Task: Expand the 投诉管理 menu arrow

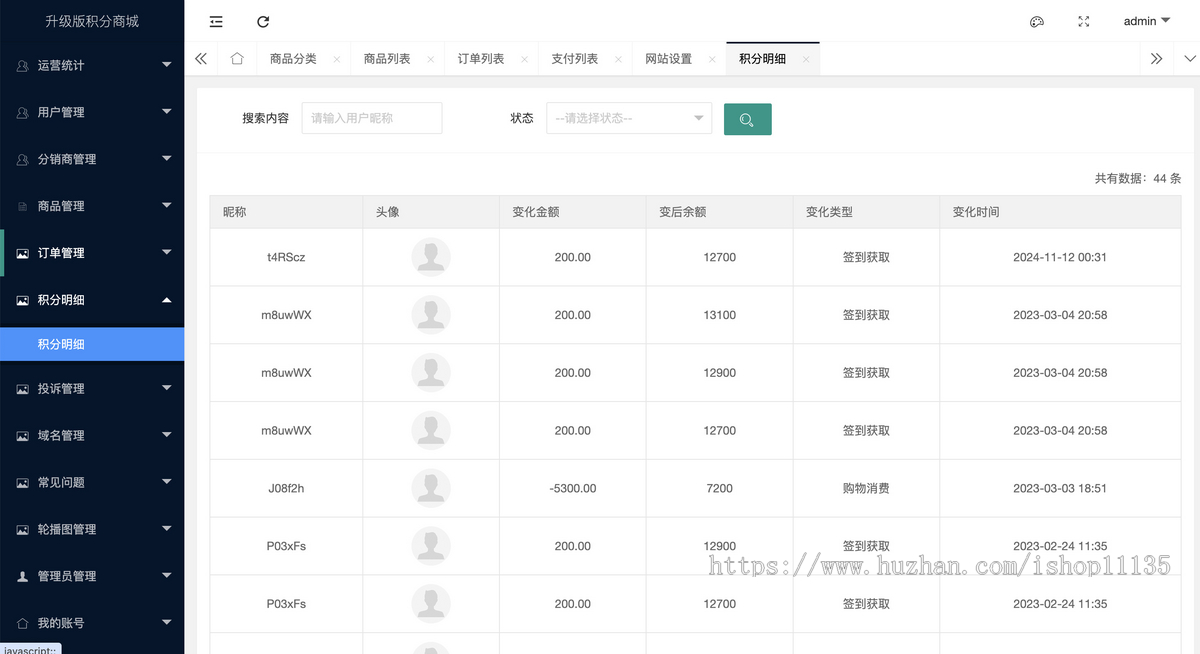Action: point(167,388)
